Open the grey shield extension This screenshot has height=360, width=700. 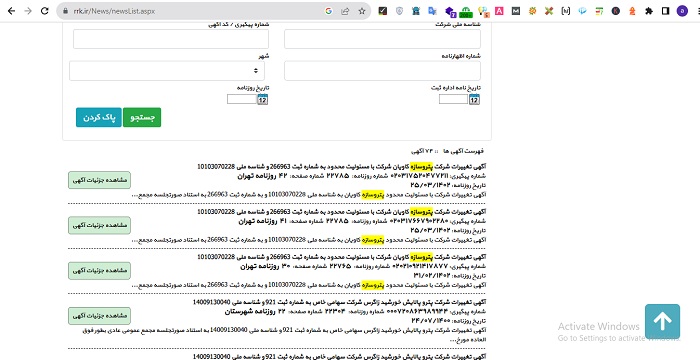pyautogui.click(x=400, y=11)
